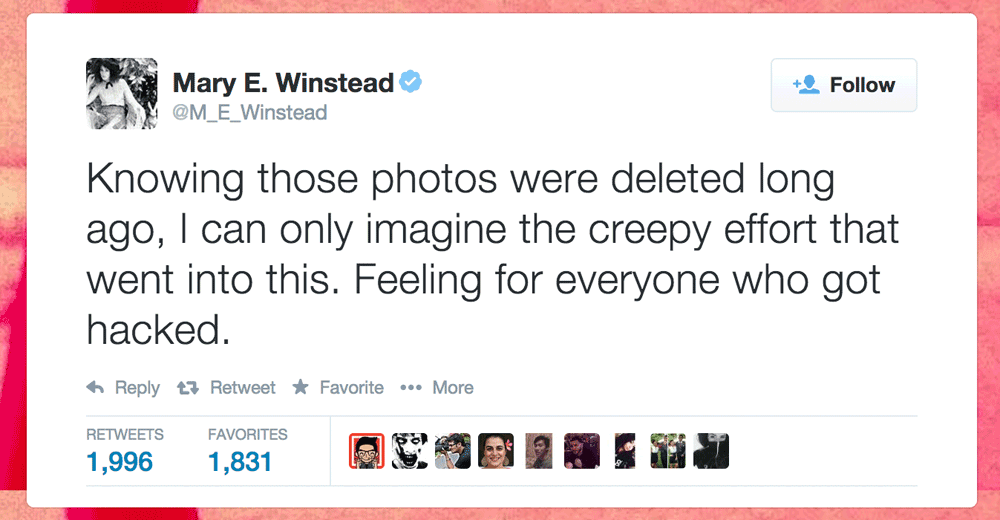Open Mary E. Winstead's profile picture

click(122, 93)
